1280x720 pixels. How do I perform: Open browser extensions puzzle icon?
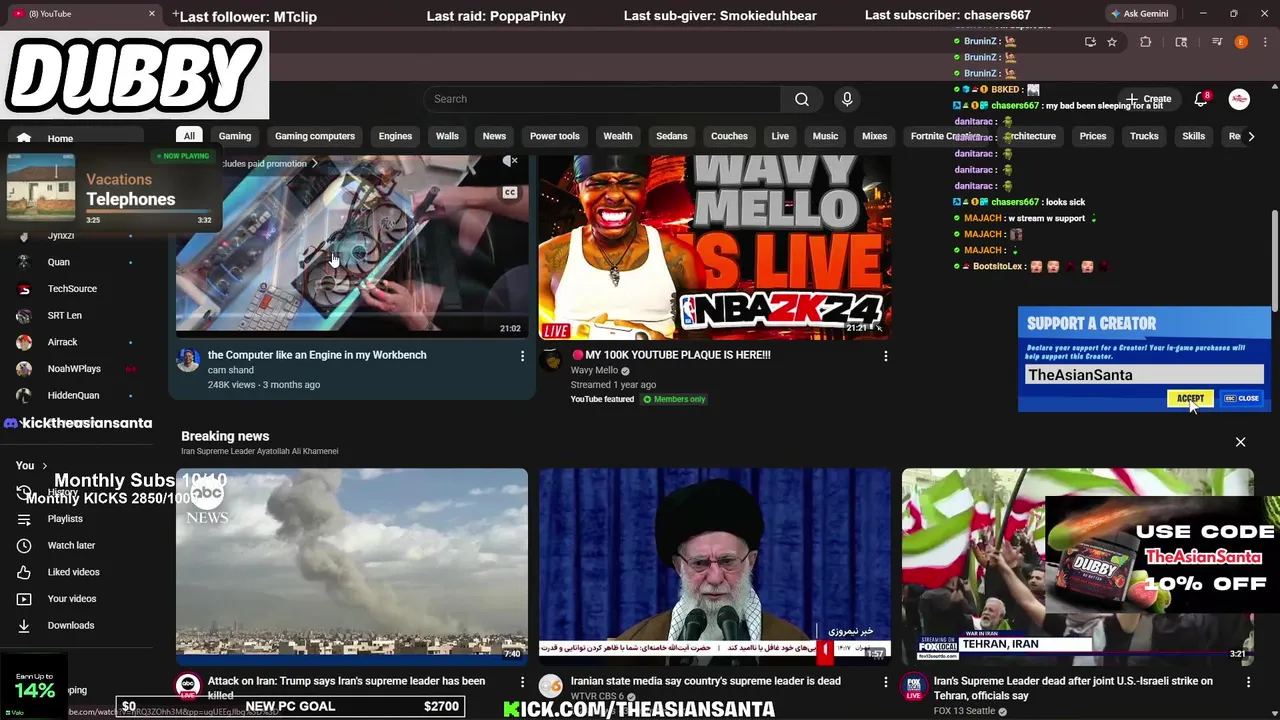1146,42
